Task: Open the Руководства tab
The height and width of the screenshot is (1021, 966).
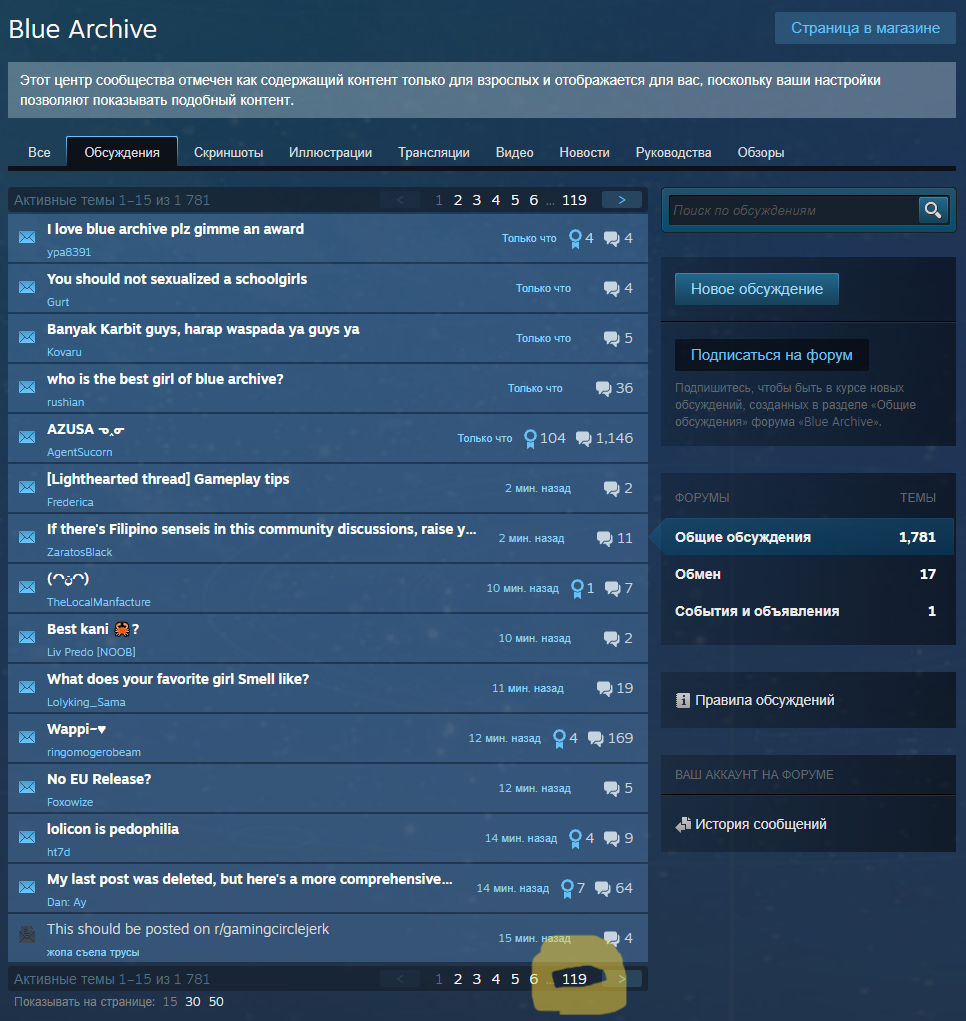Action: pyautogui.click(x=673, y=152)
